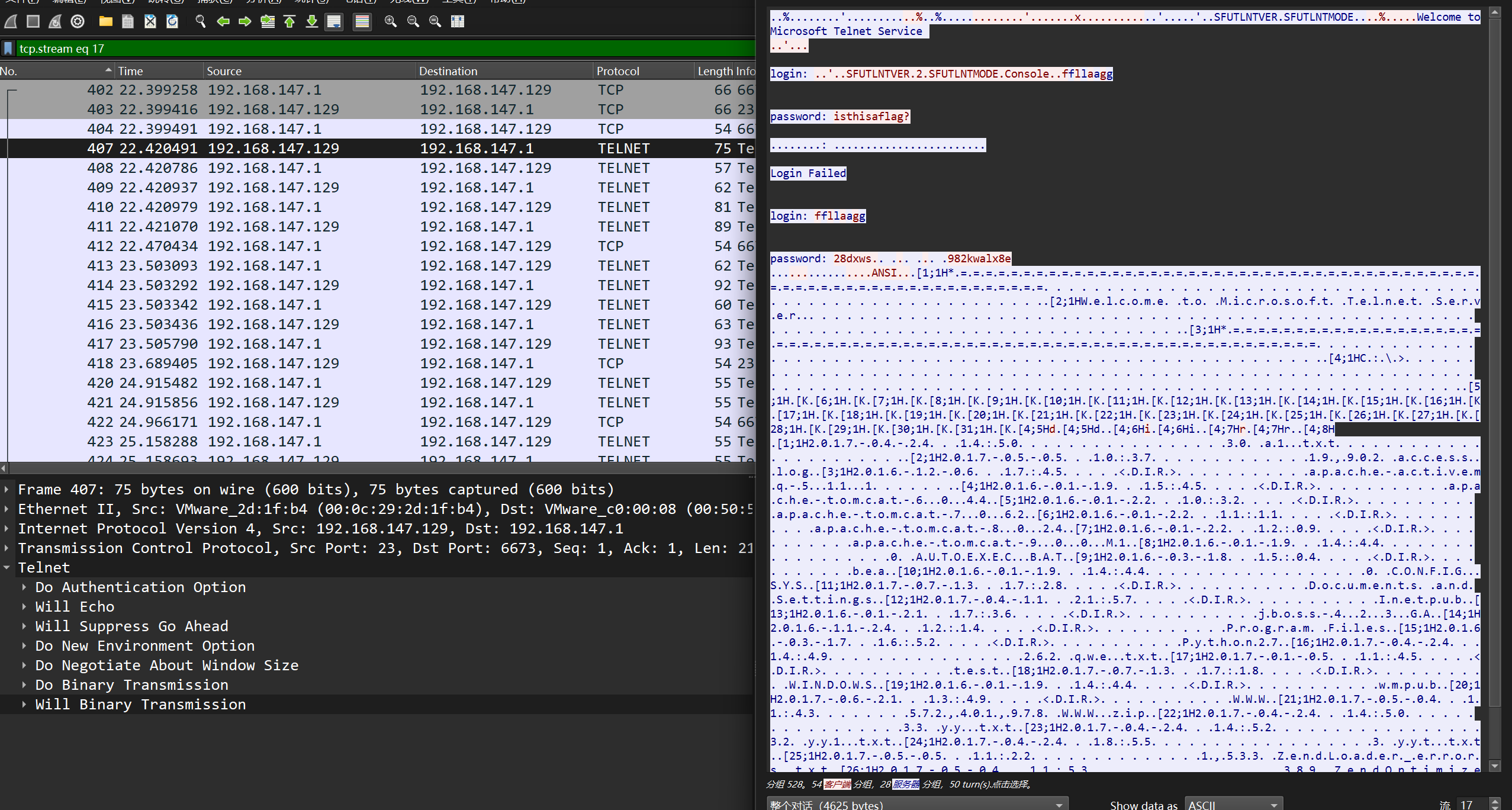1512x810 pixels.
Task: Click the open file folder icon
Action: click(106, 22)
